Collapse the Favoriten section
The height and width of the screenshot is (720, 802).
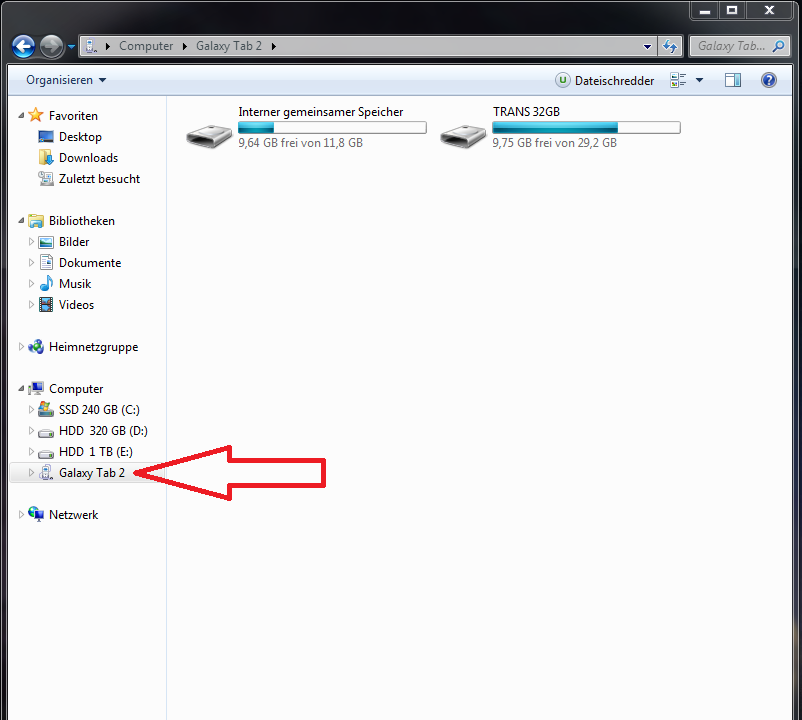21,116
